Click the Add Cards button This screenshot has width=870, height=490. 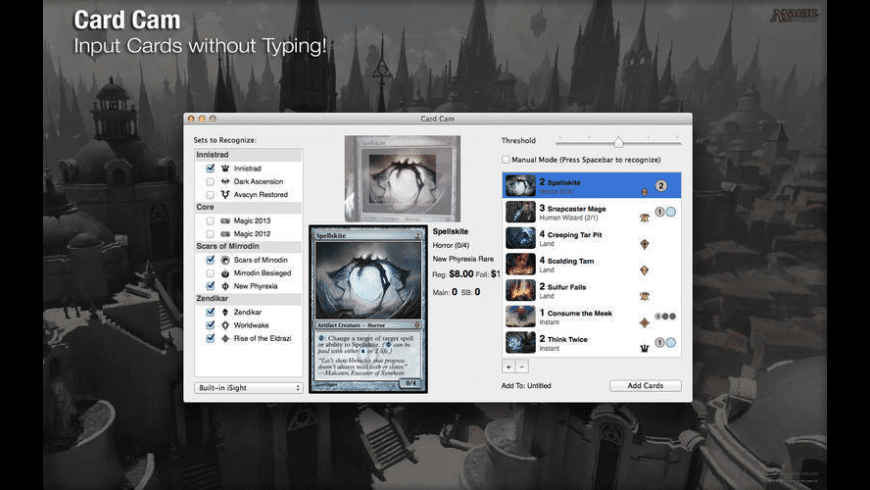(645, 385)
